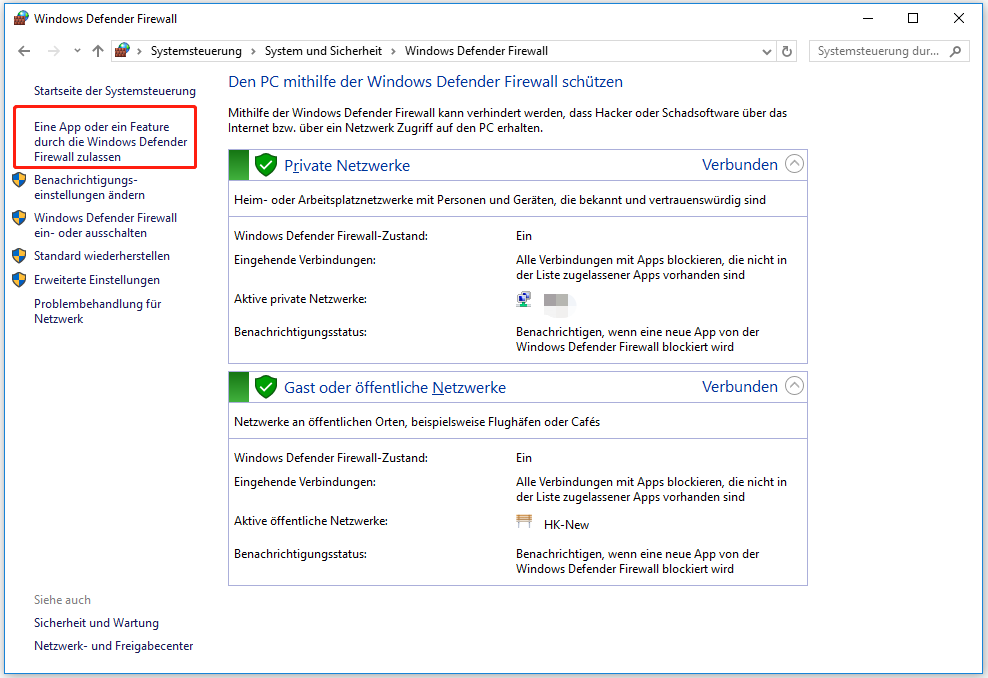Click the HK-New network bench icon

tap(524, 521)
